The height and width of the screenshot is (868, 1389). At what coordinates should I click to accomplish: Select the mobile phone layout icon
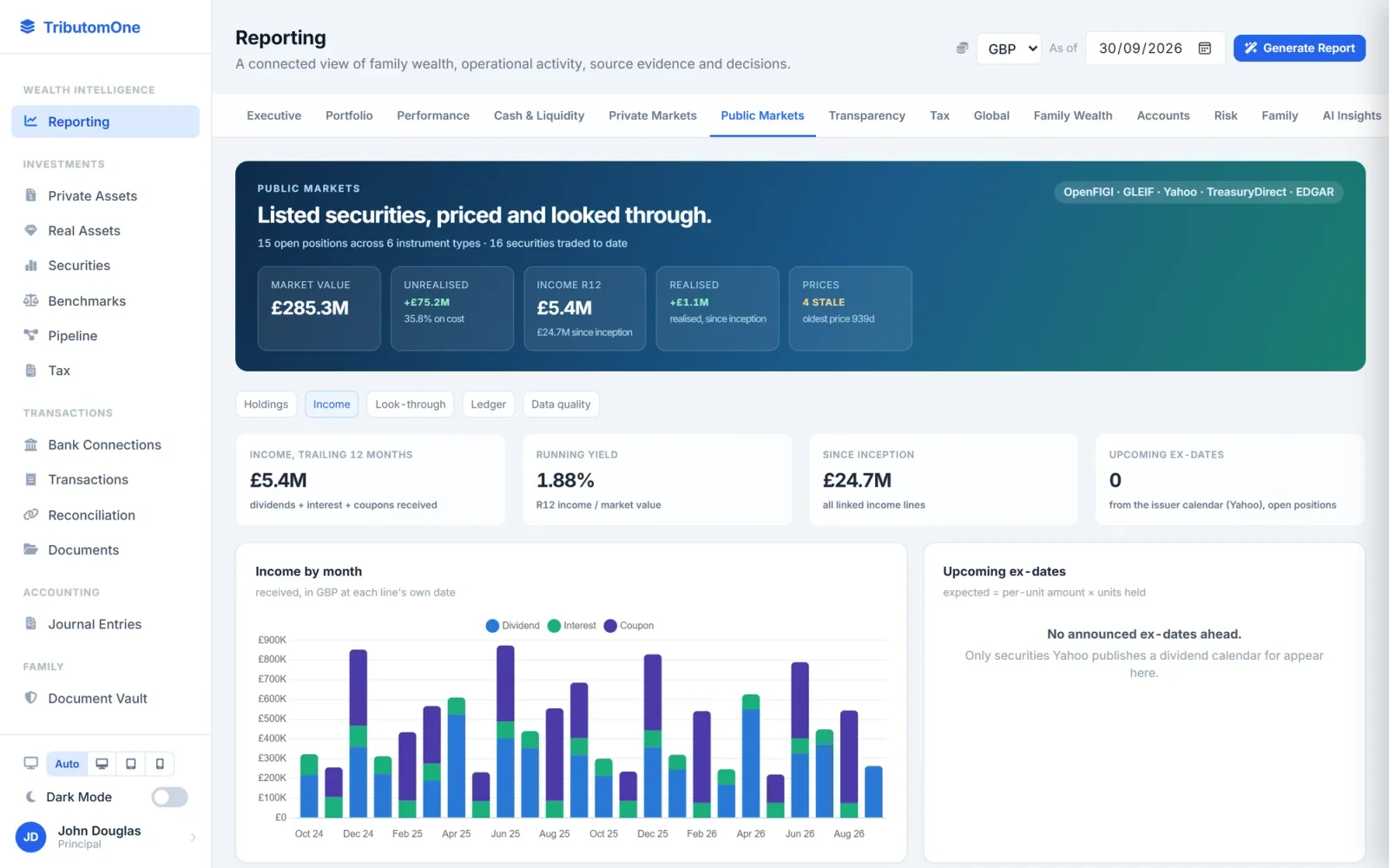click(160, 764)
